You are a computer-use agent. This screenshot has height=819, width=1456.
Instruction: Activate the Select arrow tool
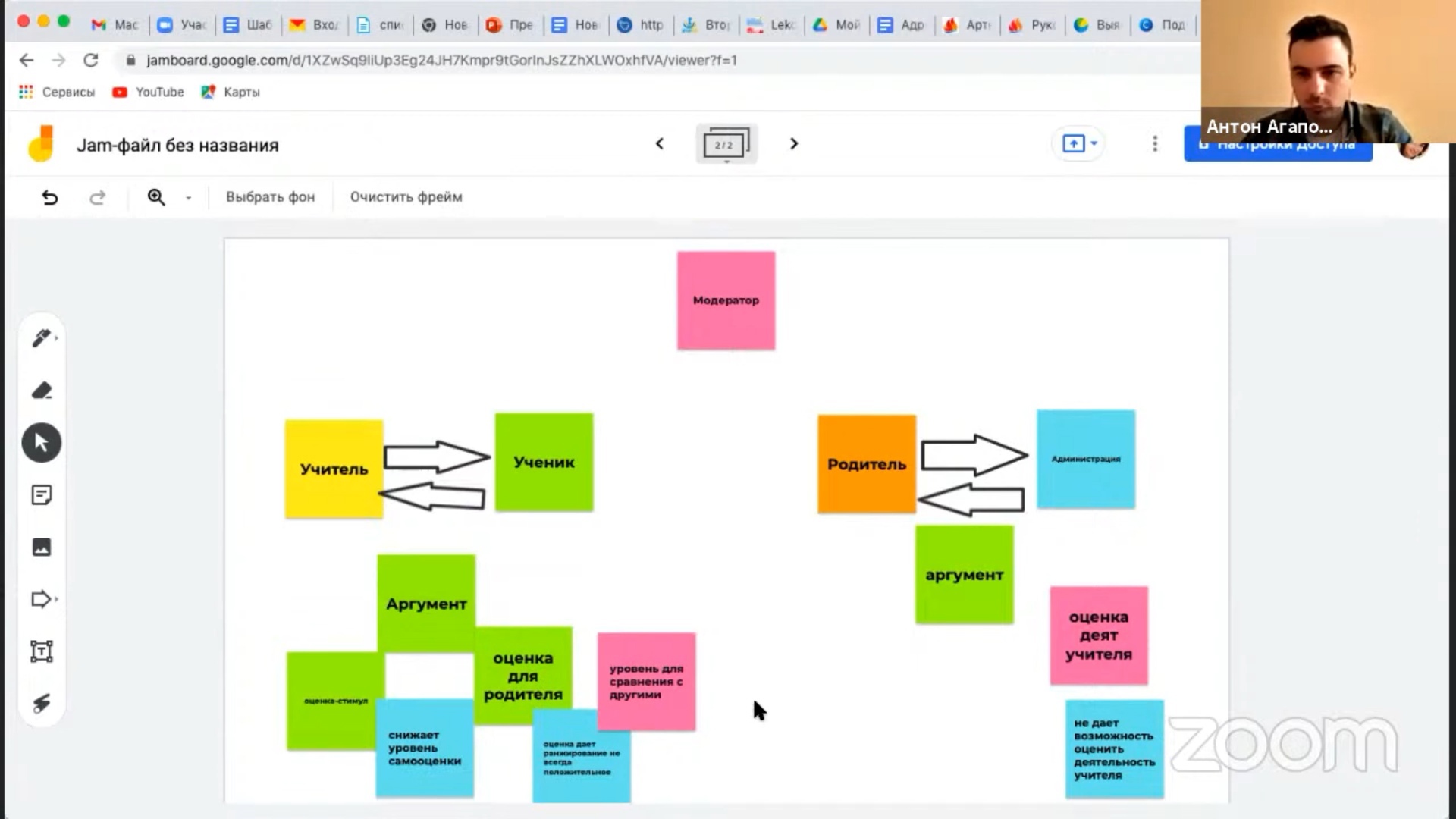pyautogui.click(x=42, y=443)
